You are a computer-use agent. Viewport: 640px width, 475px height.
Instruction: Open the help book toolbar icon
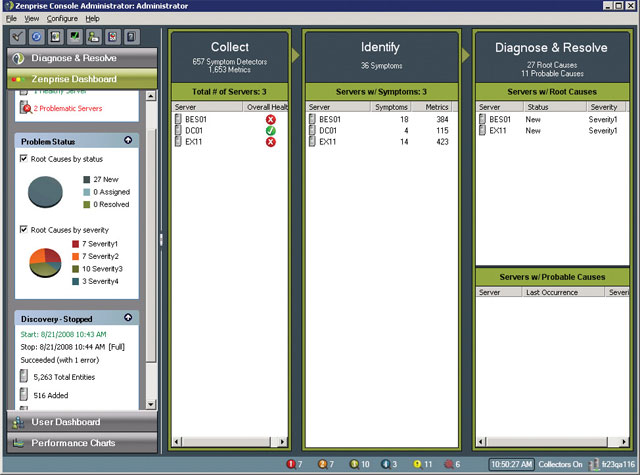click(x=131, y=37)
